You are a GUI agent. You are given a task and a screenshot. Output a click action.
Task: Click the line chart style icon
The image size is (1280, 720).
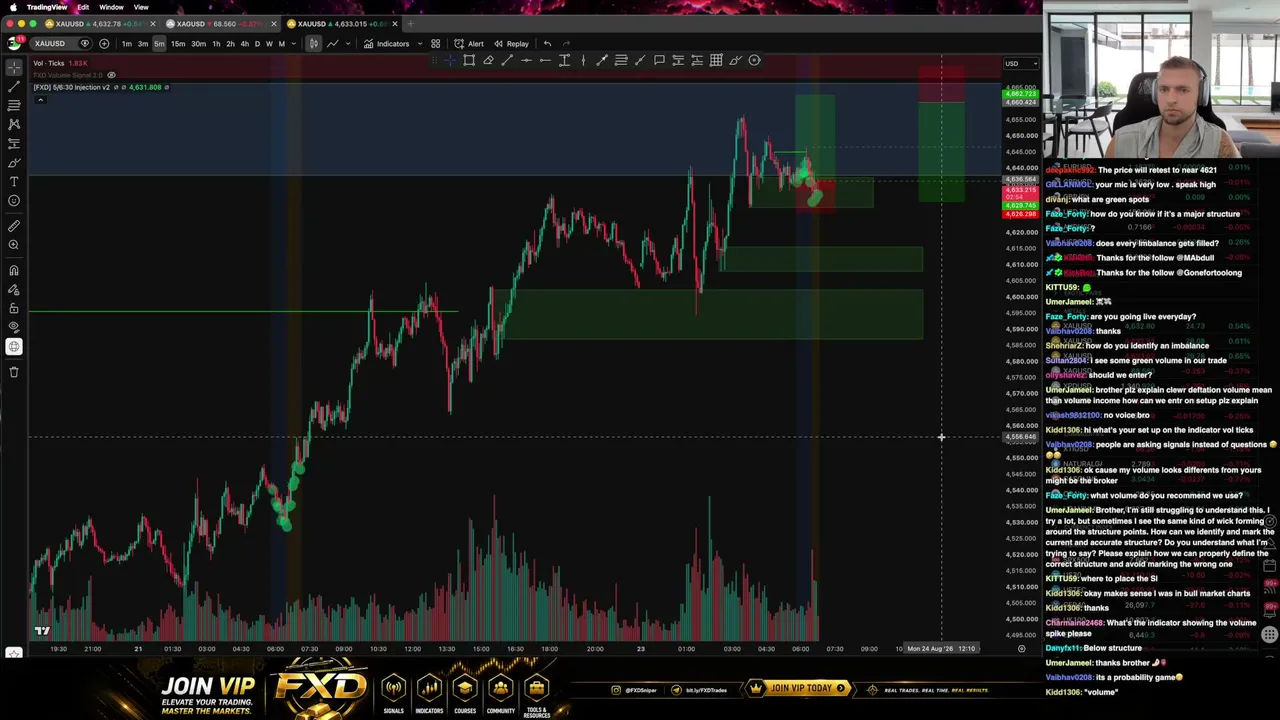coord(333,44)
